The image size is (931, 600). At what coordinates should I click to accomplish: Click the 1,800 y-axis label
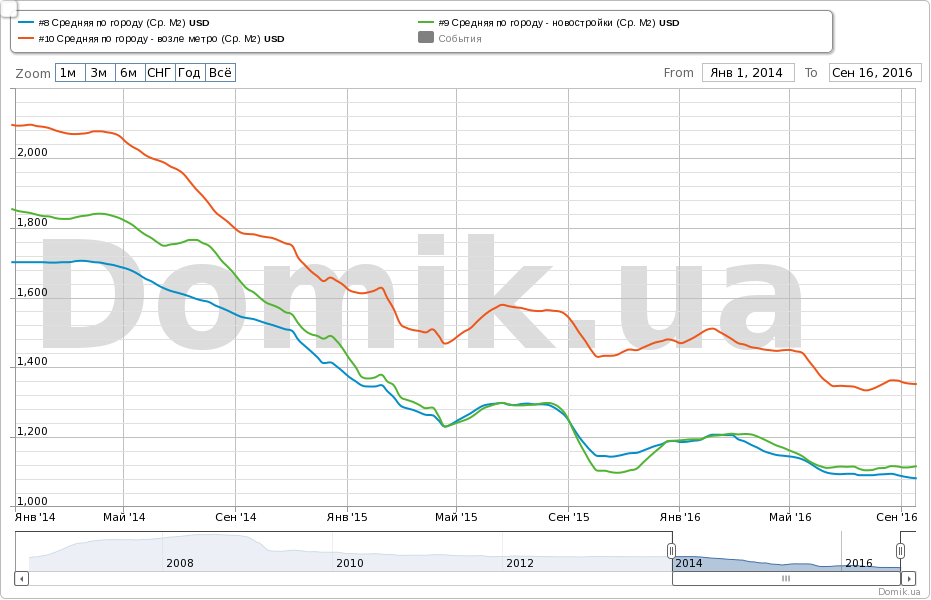click(x=32, y=222)
